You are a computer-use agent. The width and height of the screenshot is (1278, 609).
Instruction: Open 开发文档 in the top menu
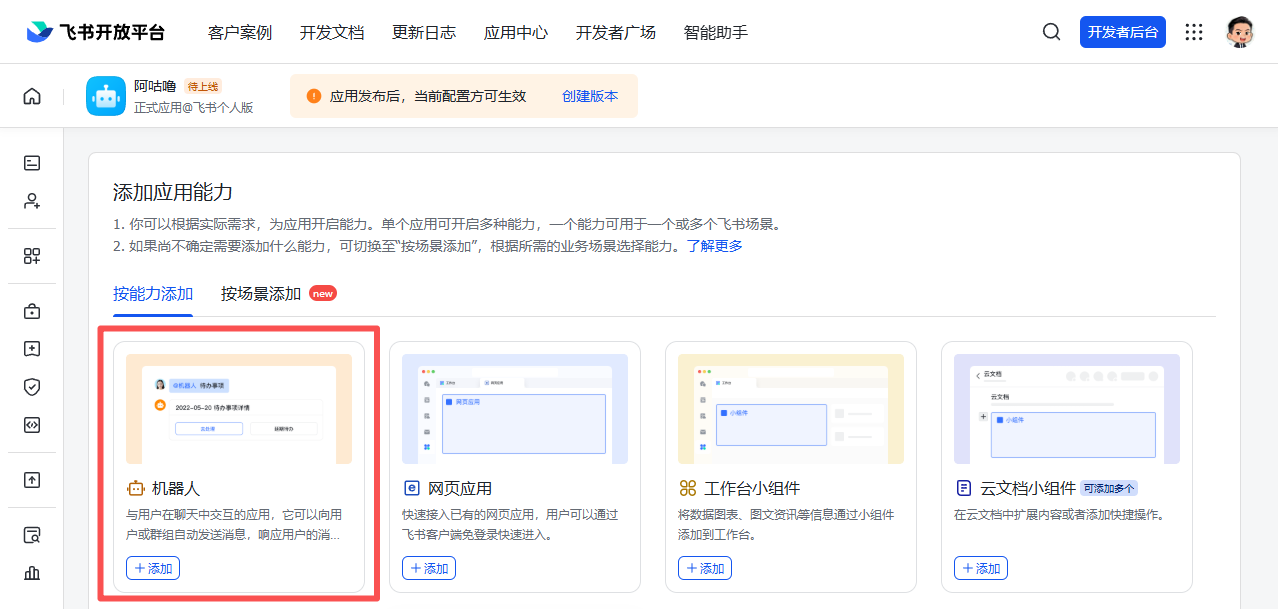coord(332,32)
